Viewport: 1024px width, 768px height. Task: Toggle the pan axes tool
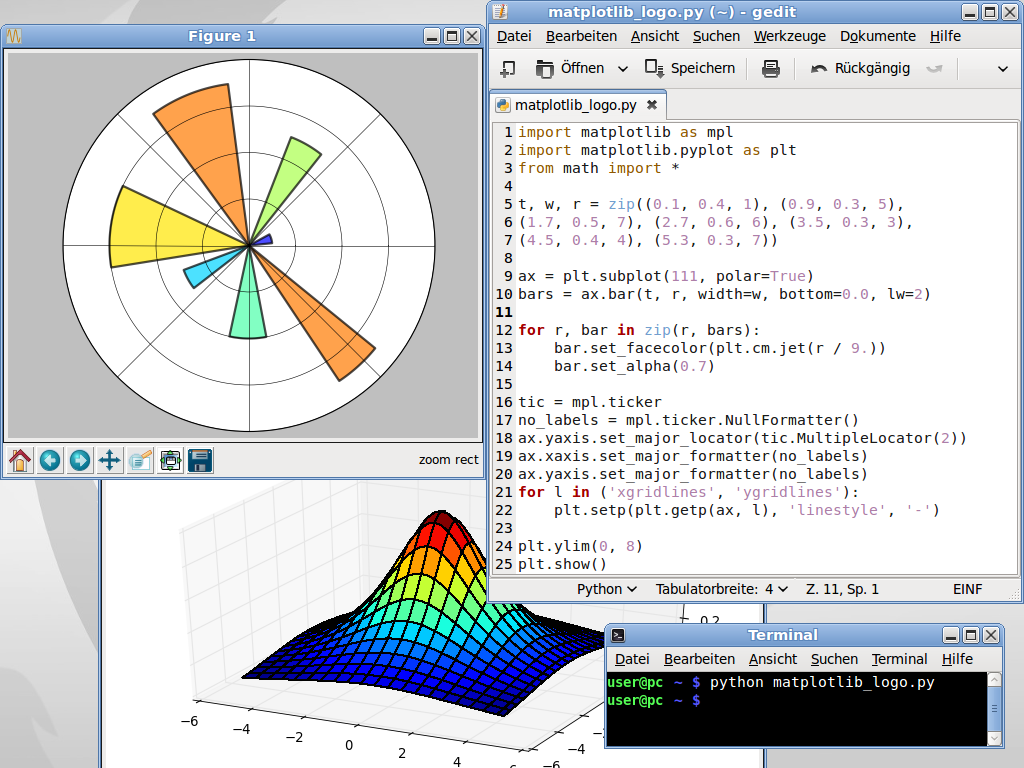coord(109,460)
